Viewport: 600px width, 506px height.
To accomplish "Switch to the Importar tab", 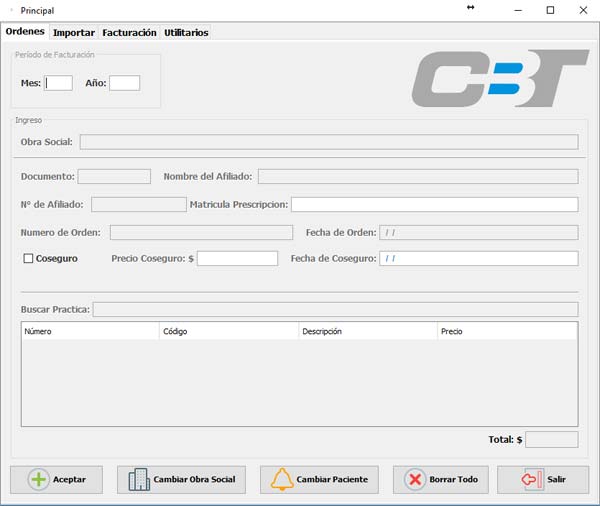I will click(73, 32).
